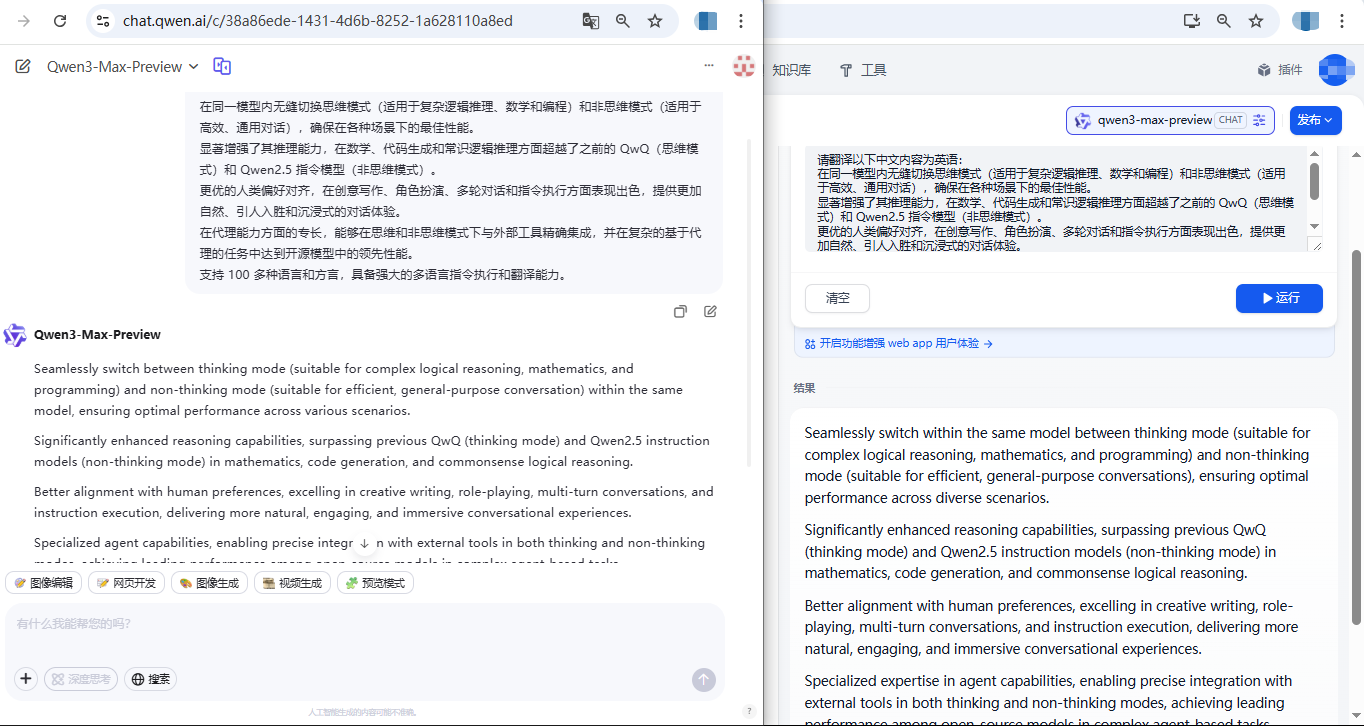This screenshot has height=726, width=1364.
Task: Open the question mark help button
Action: point(749,711)
